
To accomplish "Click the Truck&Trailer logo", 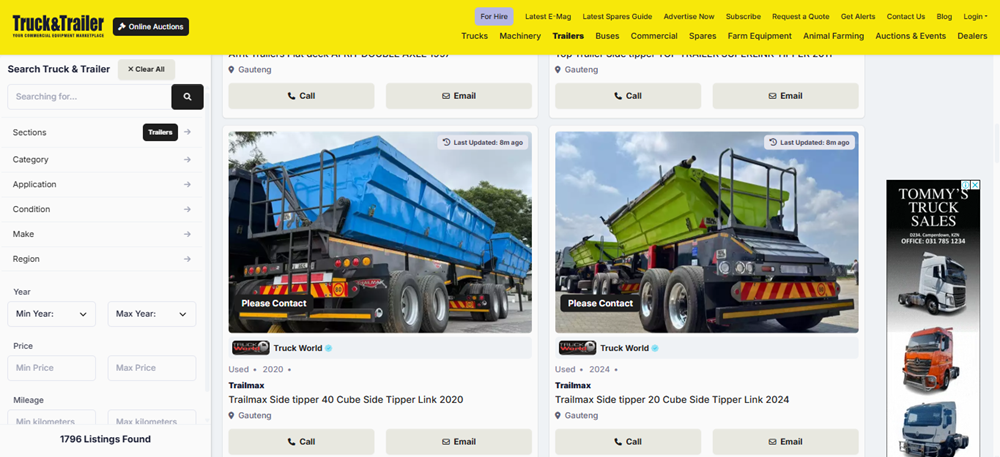I will point(58,26).
